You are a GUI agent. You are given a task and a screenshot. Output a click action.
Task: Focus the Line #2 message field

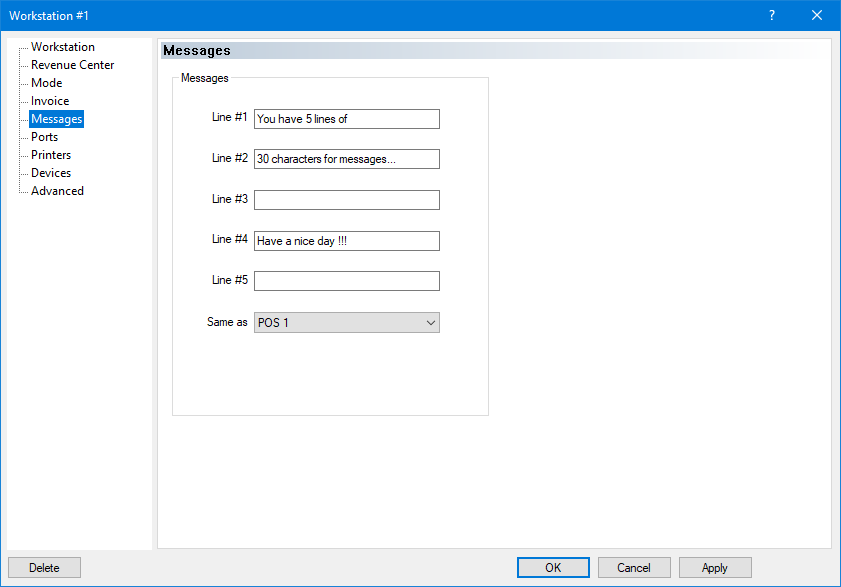346,159
